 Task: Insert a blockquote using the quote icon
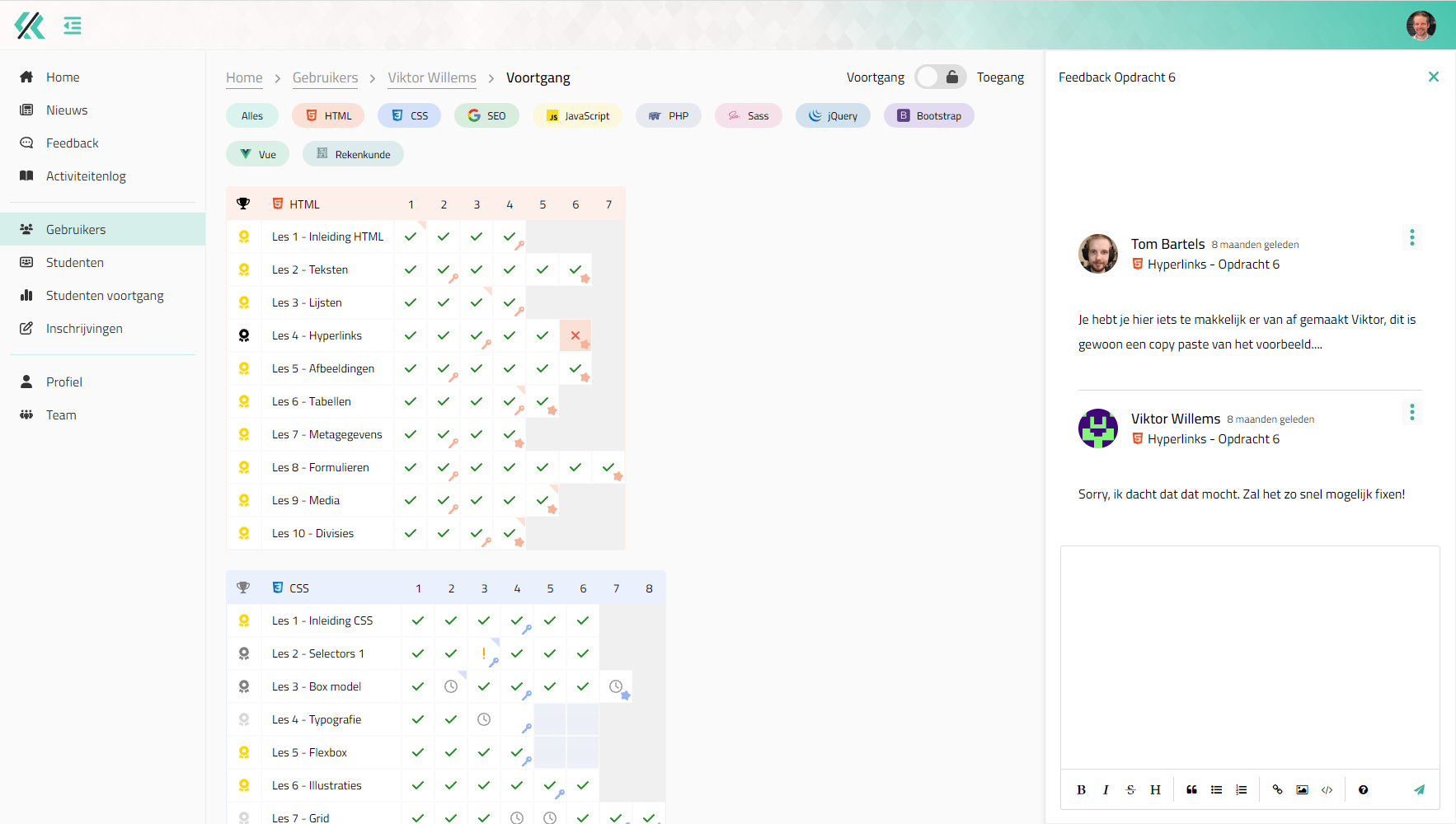[1191, 789]
